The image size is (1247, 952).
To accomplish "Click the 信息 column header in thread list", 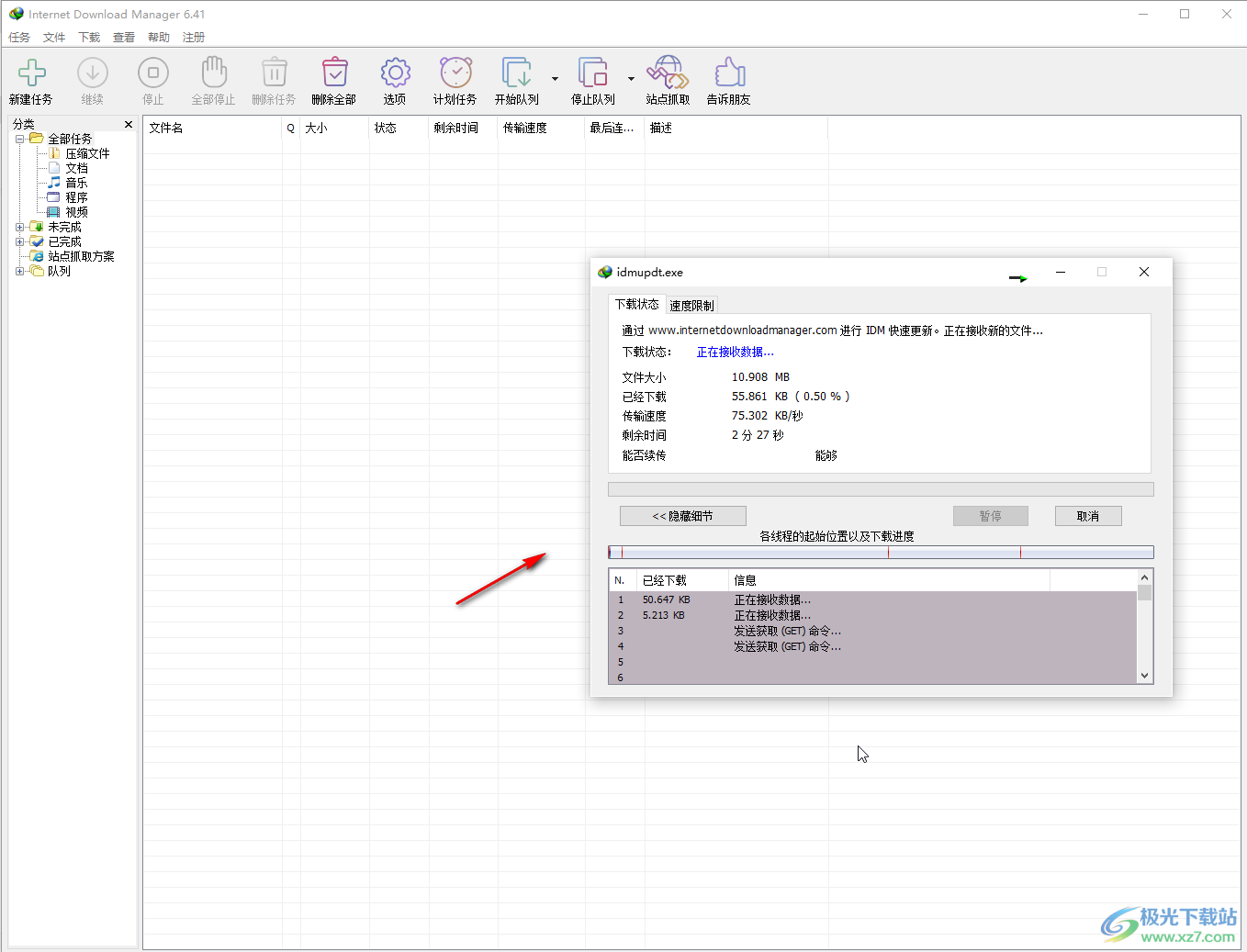I will pos(889,580).
